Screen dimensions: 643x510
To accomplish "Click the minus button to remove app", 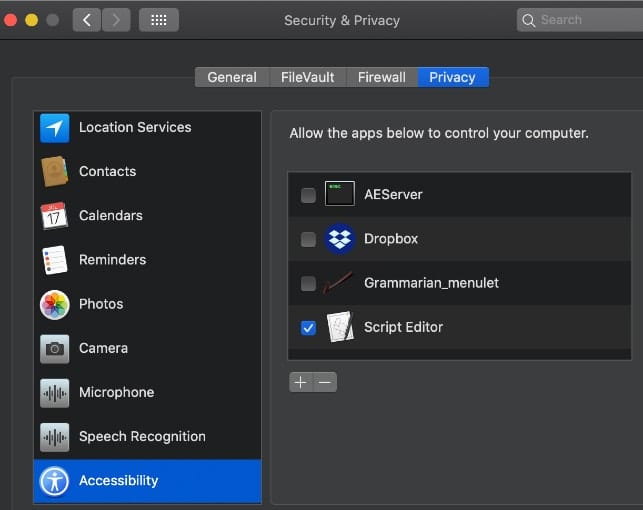I will pos(325,382).
